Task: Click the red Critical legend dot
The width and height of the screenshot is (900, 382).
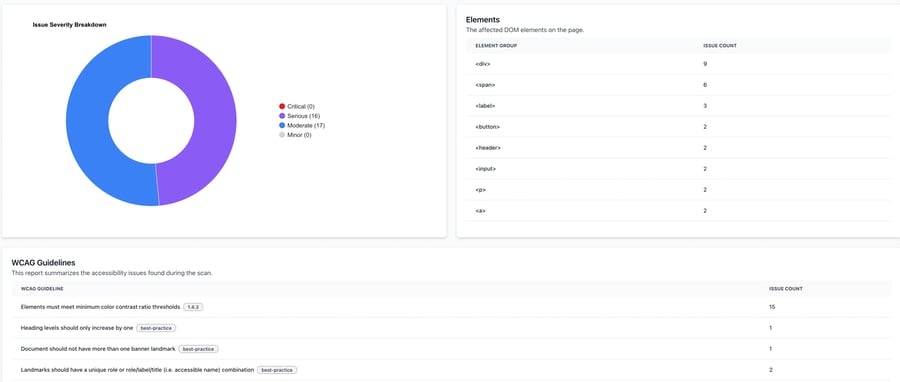Action: coord(282,107)
